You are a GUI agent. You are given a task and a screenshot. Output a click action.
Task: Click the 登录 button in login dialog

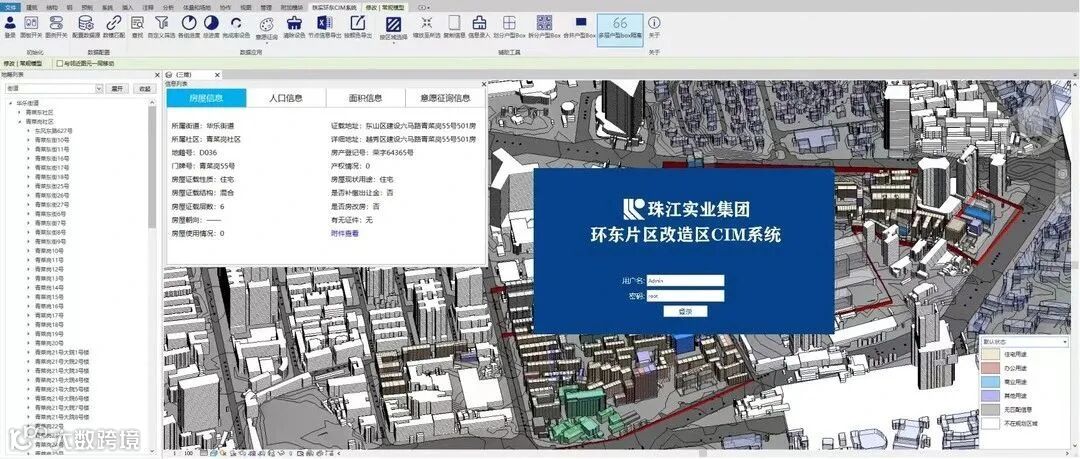coord(685,312)
